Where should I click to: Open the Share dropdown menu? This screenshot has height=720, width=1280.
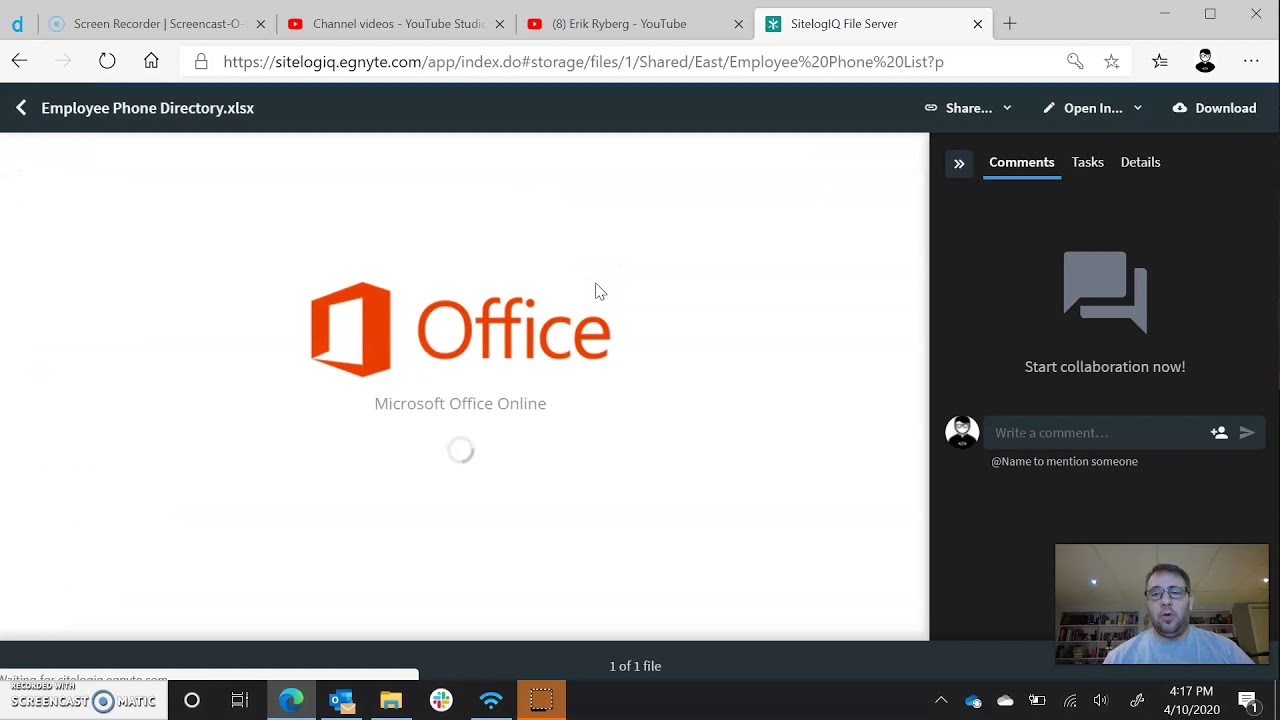pos(969,108)
